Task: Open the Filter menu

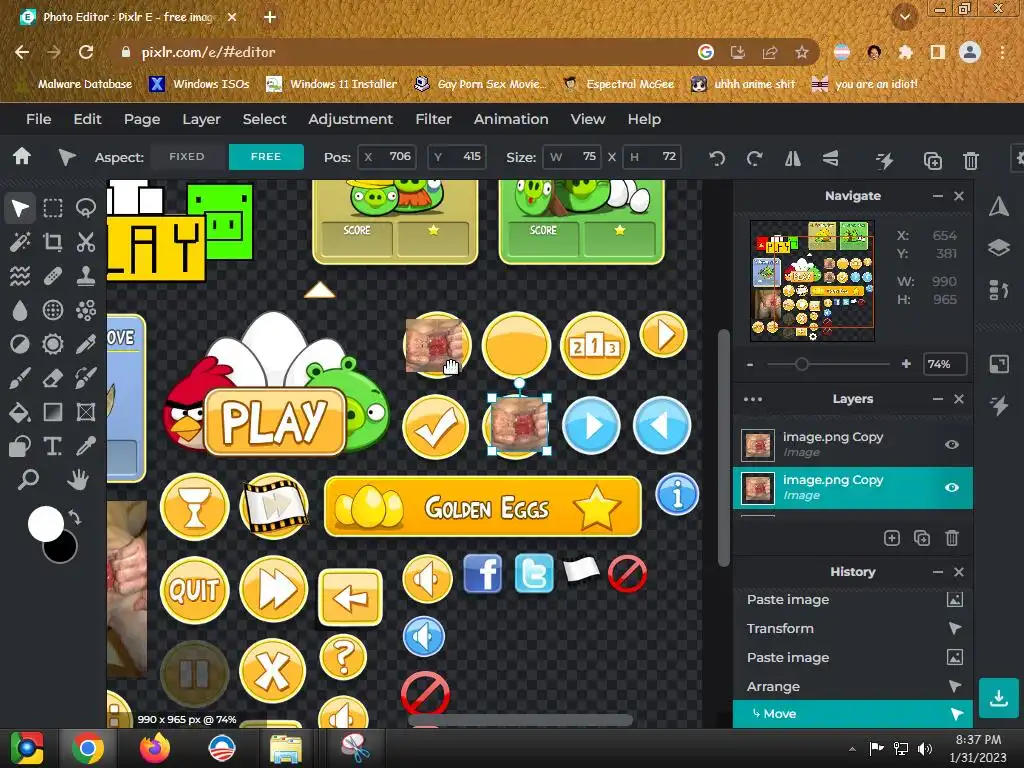Action: (x=434, y=119)
